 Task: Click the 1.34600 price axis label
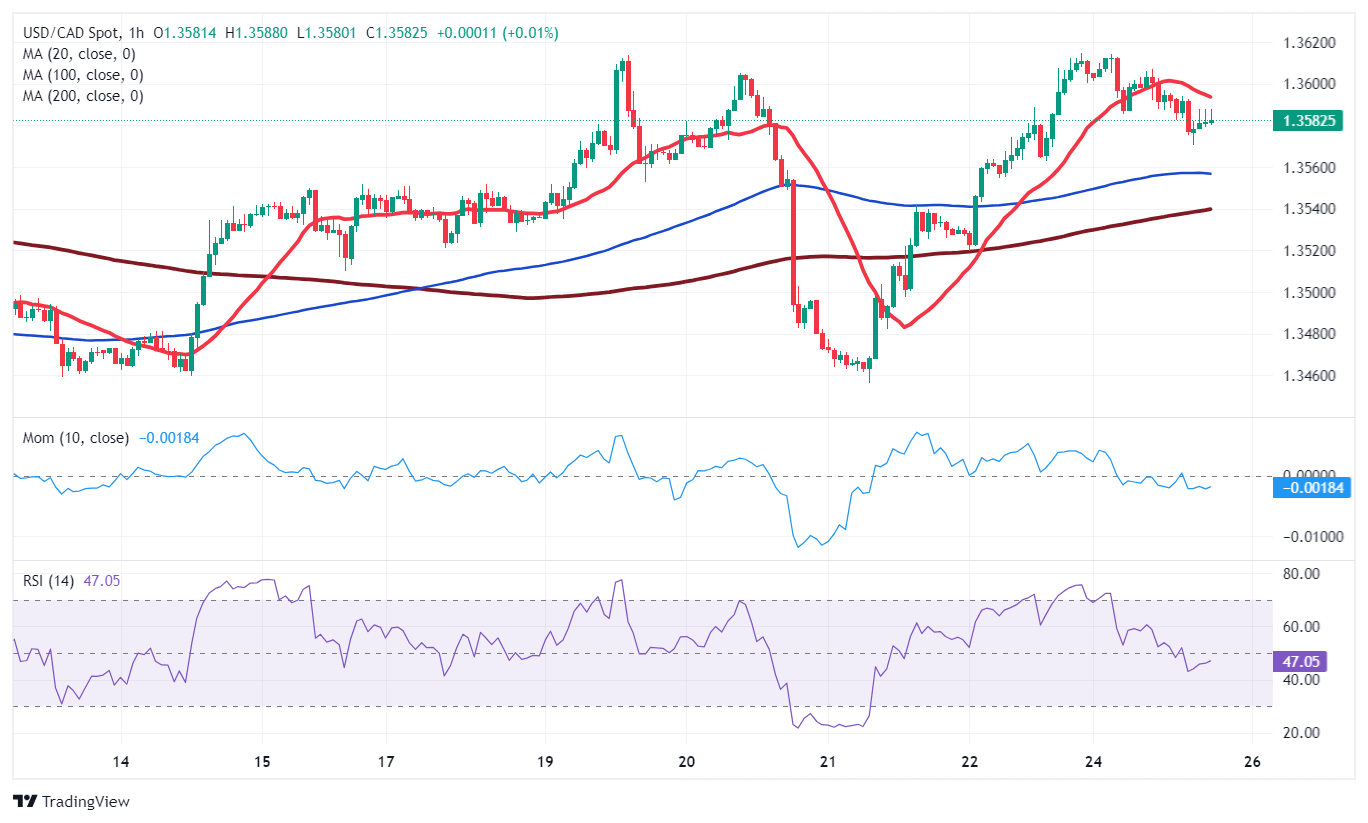tap(1310, 376)
